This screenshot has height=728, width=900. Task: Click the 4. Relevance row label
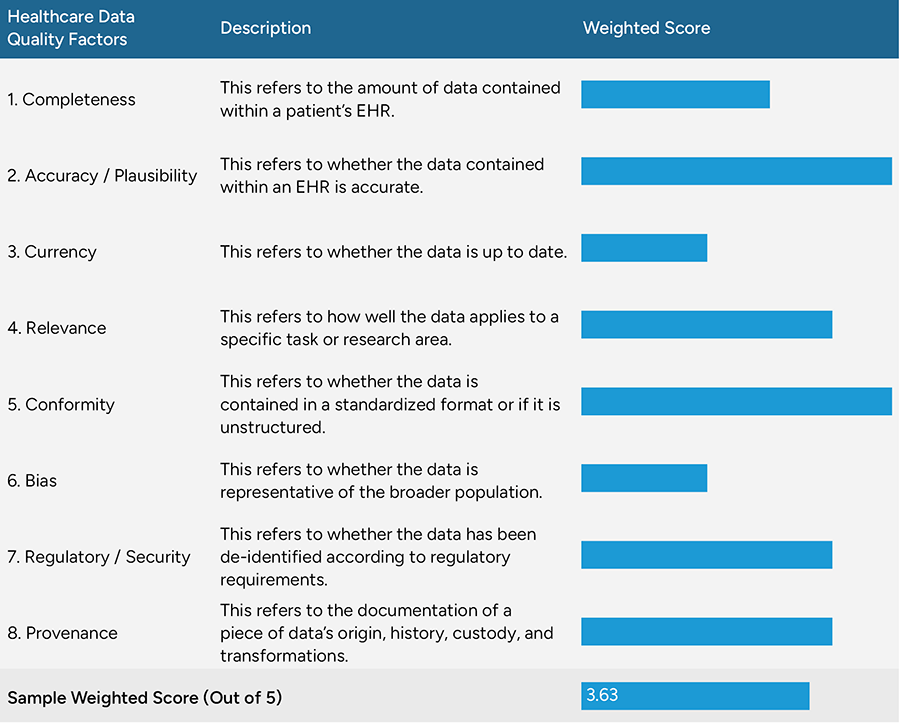tap(57, 328)
